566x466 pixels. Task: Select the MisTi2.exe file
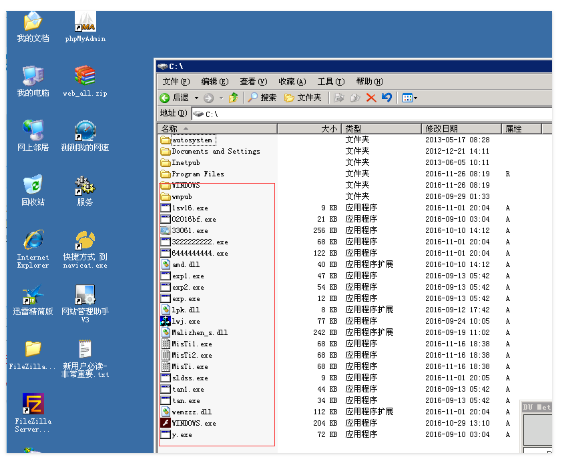pos(186,356)
